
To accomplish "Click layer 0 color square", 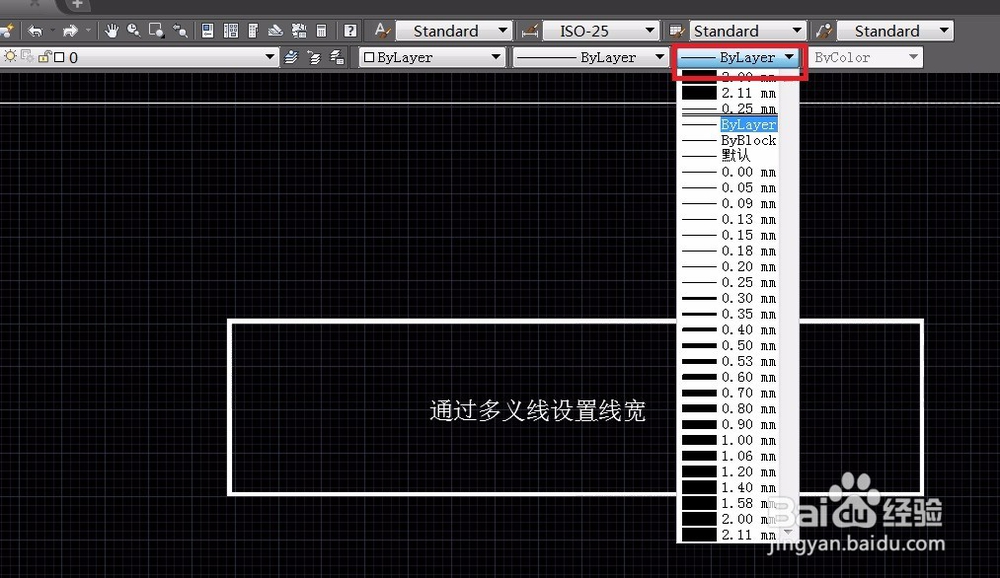I will click(x=59, y=57).
